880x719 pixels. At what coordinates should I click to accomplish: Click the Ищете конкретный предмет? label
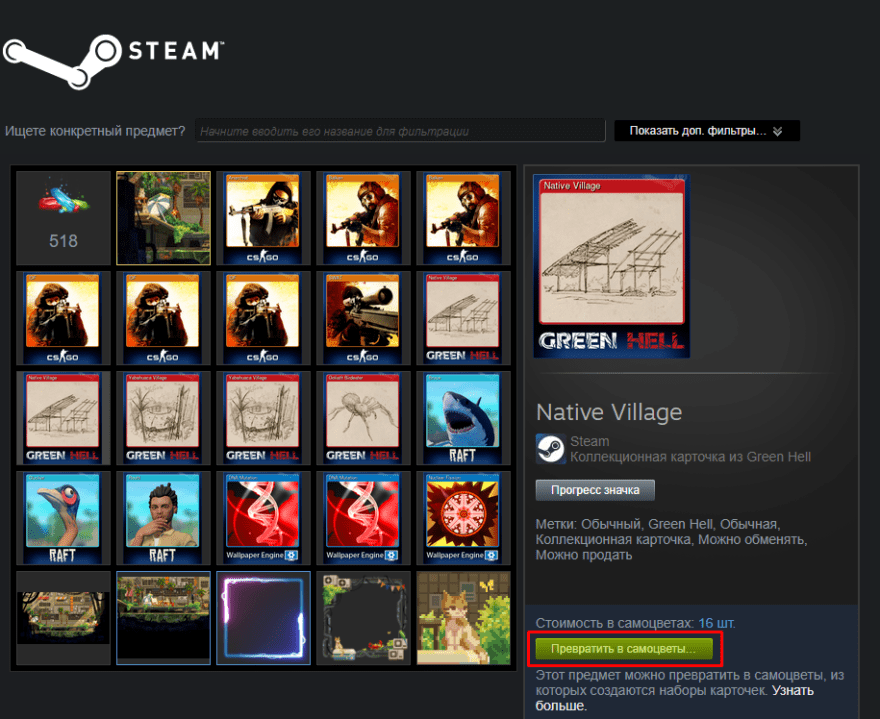coord(95,131)
